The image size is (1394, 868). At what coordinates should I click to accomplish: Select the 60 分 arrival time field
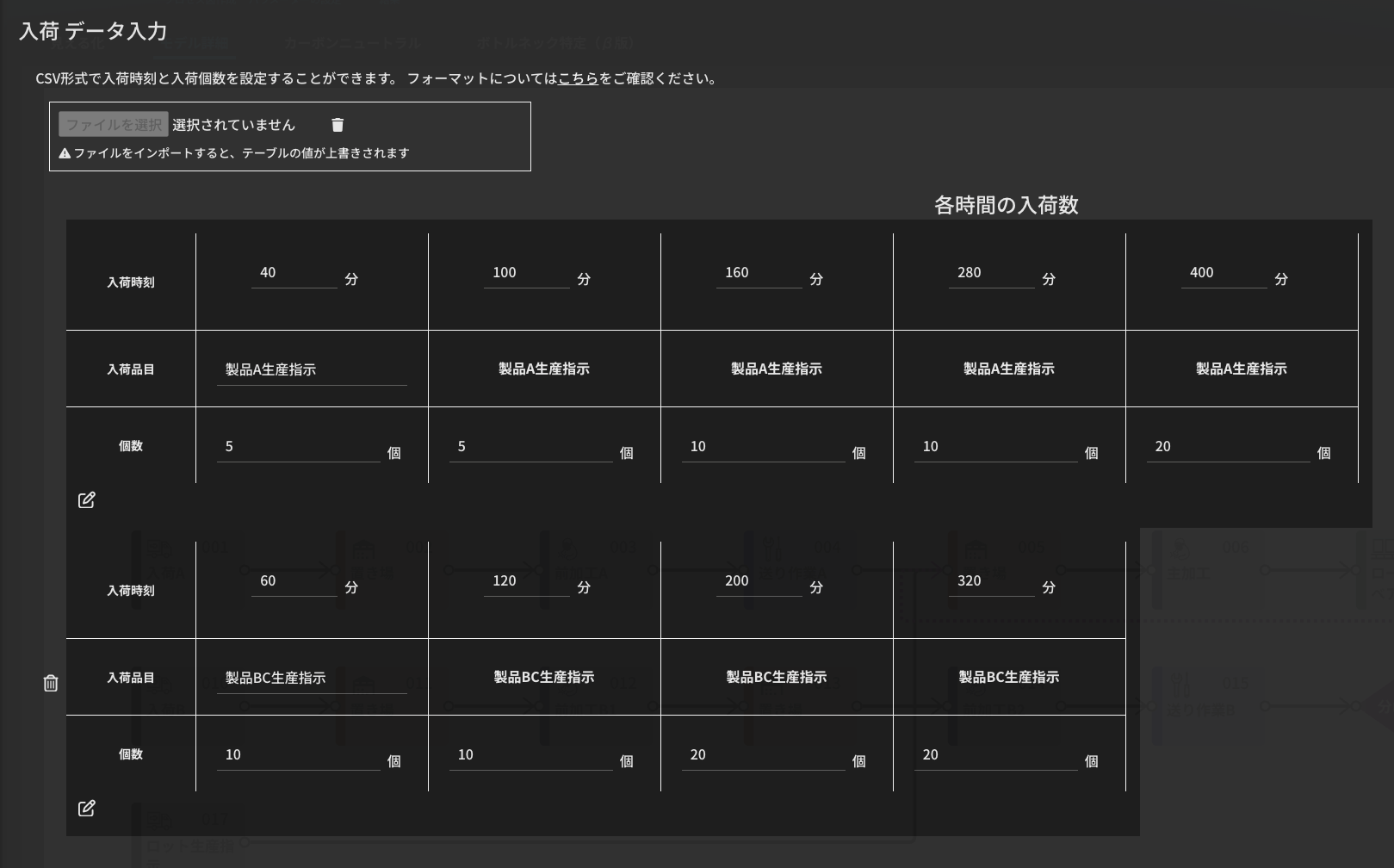point(294,581)
